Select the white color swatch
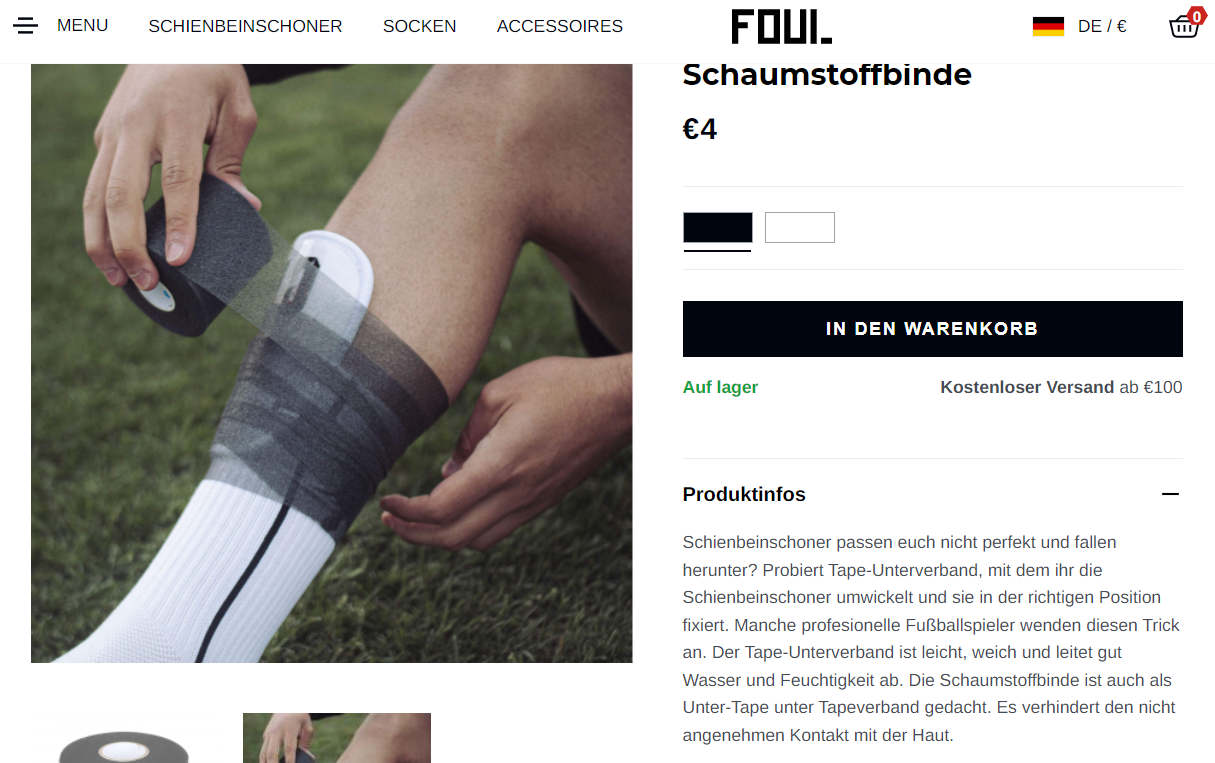 point(800,228)
